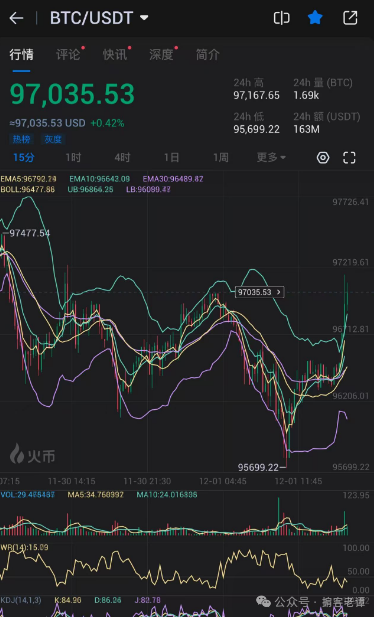The image size is (377, 617).
Task: Click the MA5 volume average label
Action: 96,495
